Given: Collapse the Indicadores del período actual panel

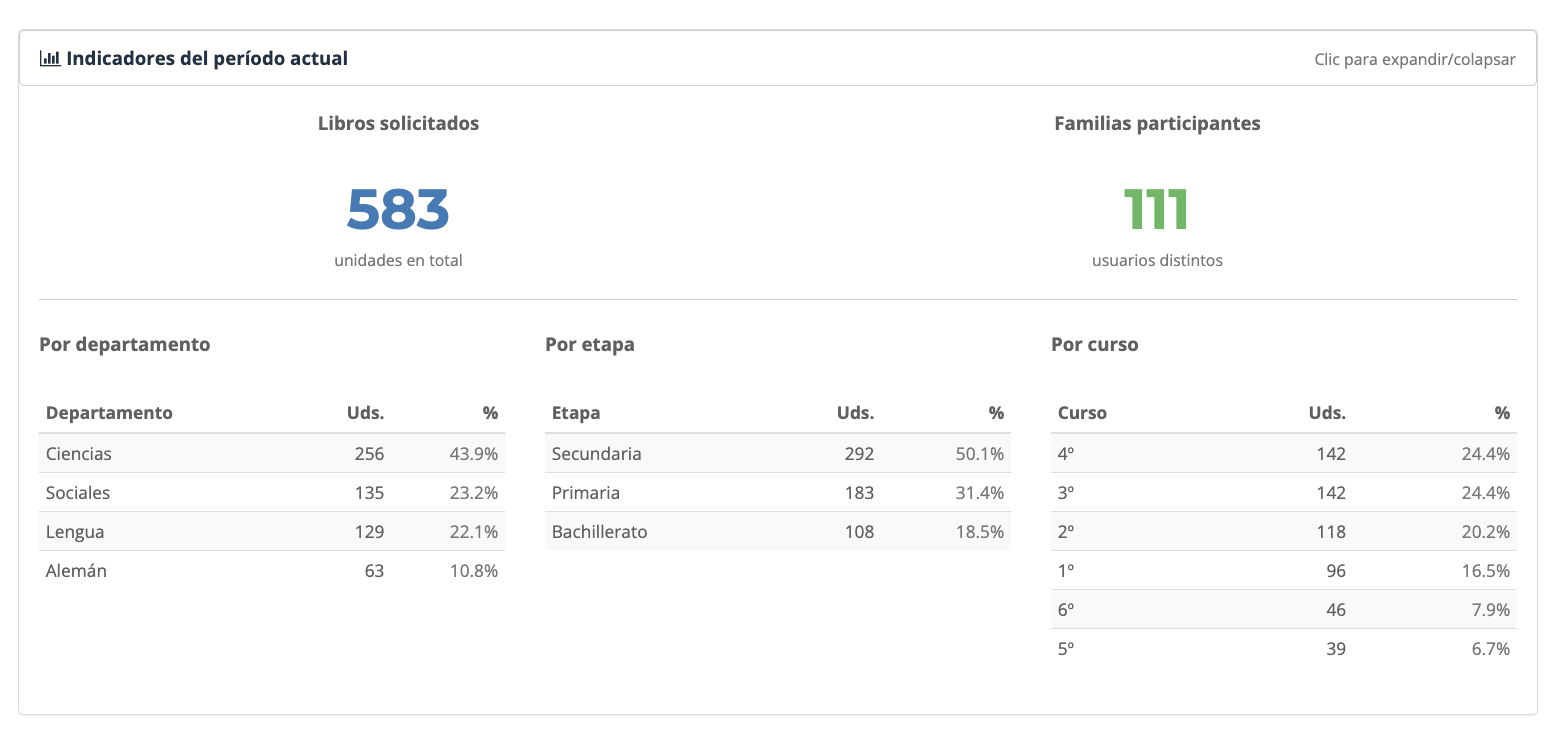Looking at the screenshot, I should tap(778, 58).
